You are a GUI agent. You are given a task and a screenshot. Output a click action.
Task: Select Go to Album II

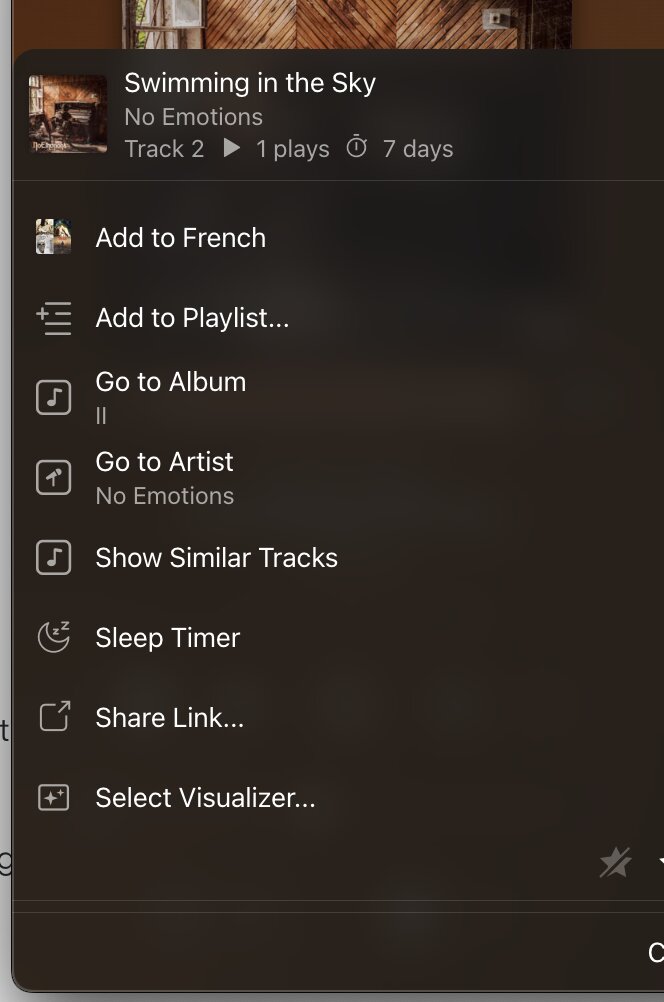point(171,383)
